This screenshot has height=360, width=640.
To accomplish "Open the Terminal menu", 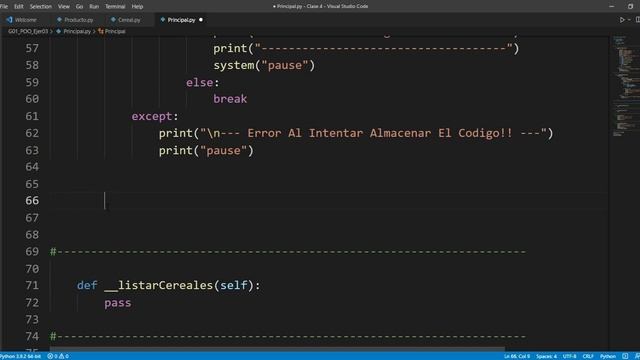I will 115,7.
